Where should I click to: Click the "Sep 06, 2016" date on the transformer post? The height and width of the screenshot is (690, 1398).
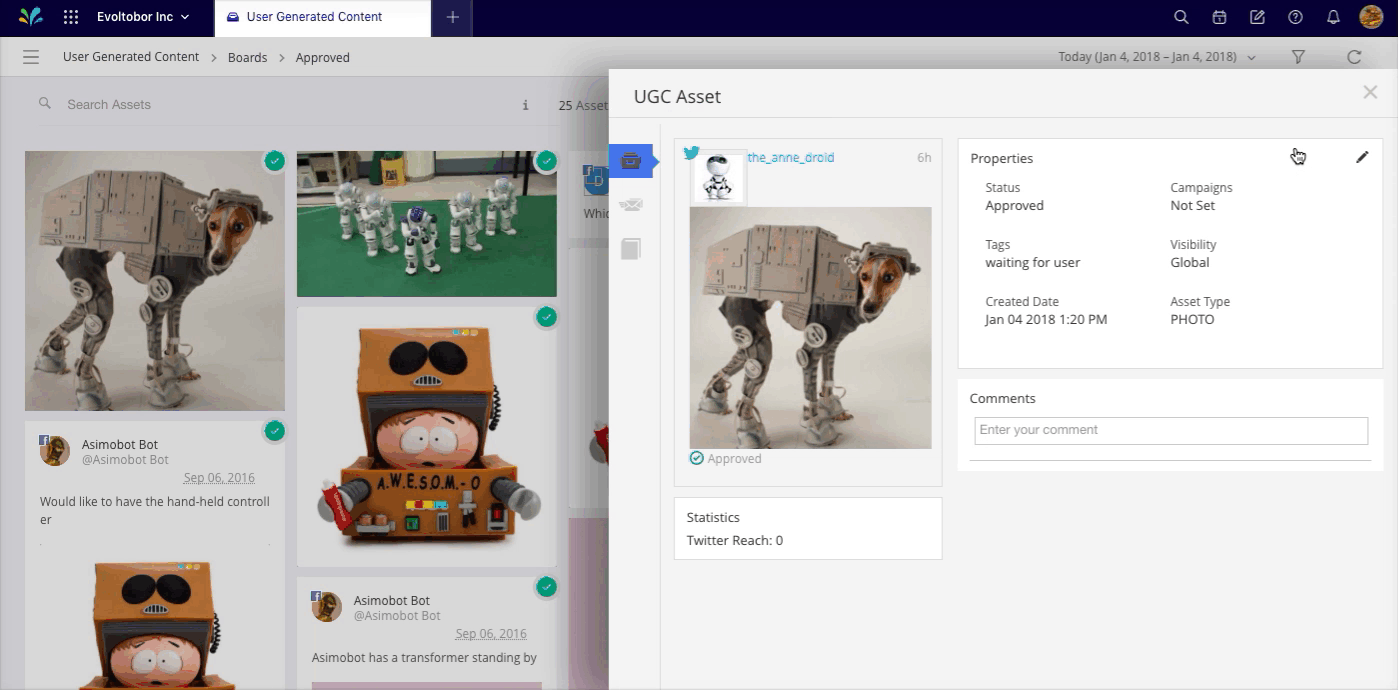[x=491, y=633]
